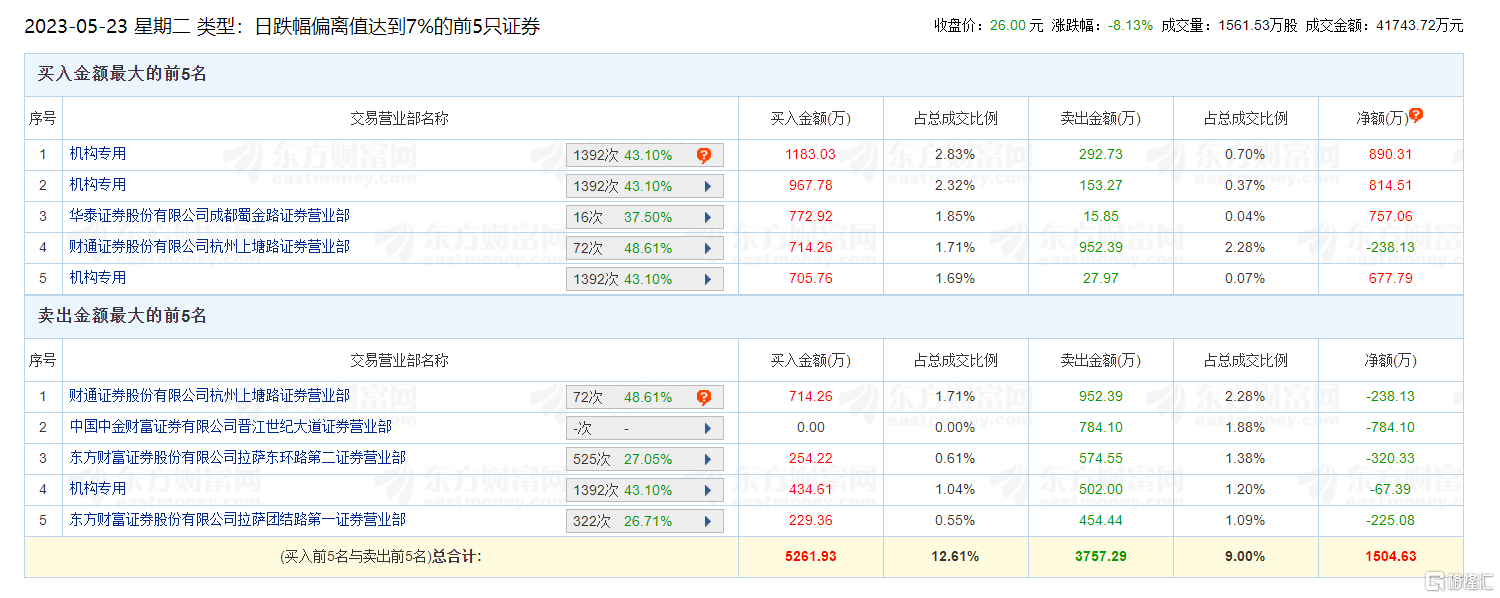
Task: Open 华泰证券股份有限公司成都蜀金路证券营业部 link
Action: coord(209,216)
